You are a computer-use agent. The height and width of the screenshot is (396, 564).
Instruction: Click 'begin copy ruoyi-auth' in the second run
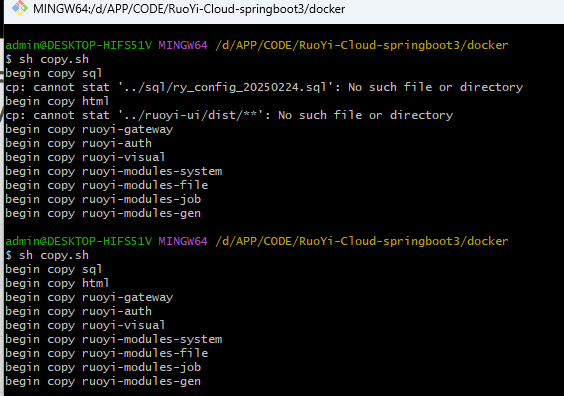[x=78, y=311]
